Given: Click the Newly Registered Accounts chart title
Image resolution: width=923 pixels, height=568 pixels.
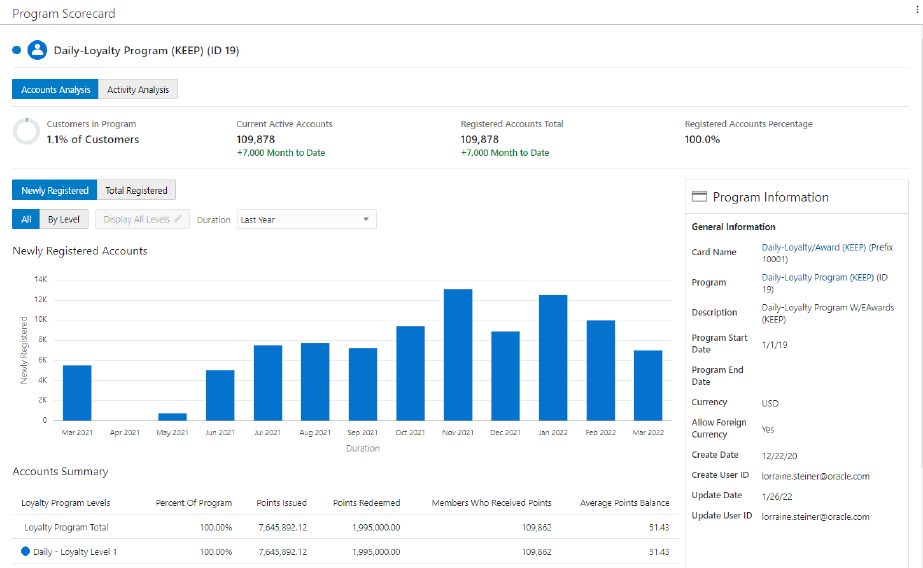Looking at the screenshot, I should 80,251.
